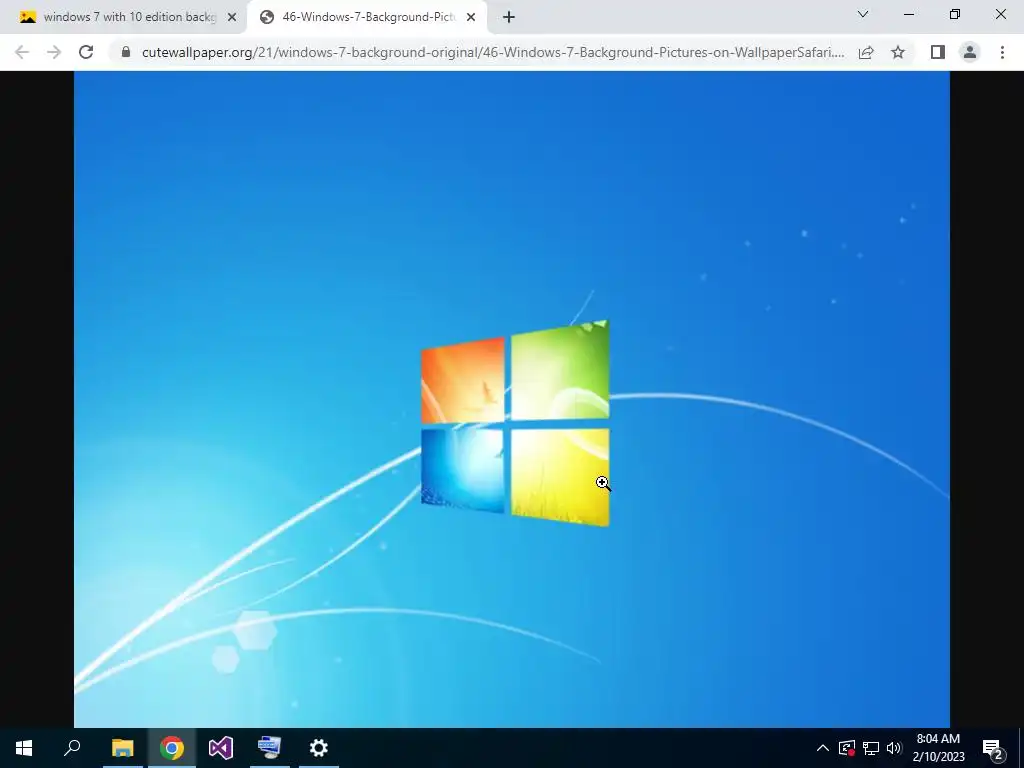Open taskbar search magnifier

72,748
